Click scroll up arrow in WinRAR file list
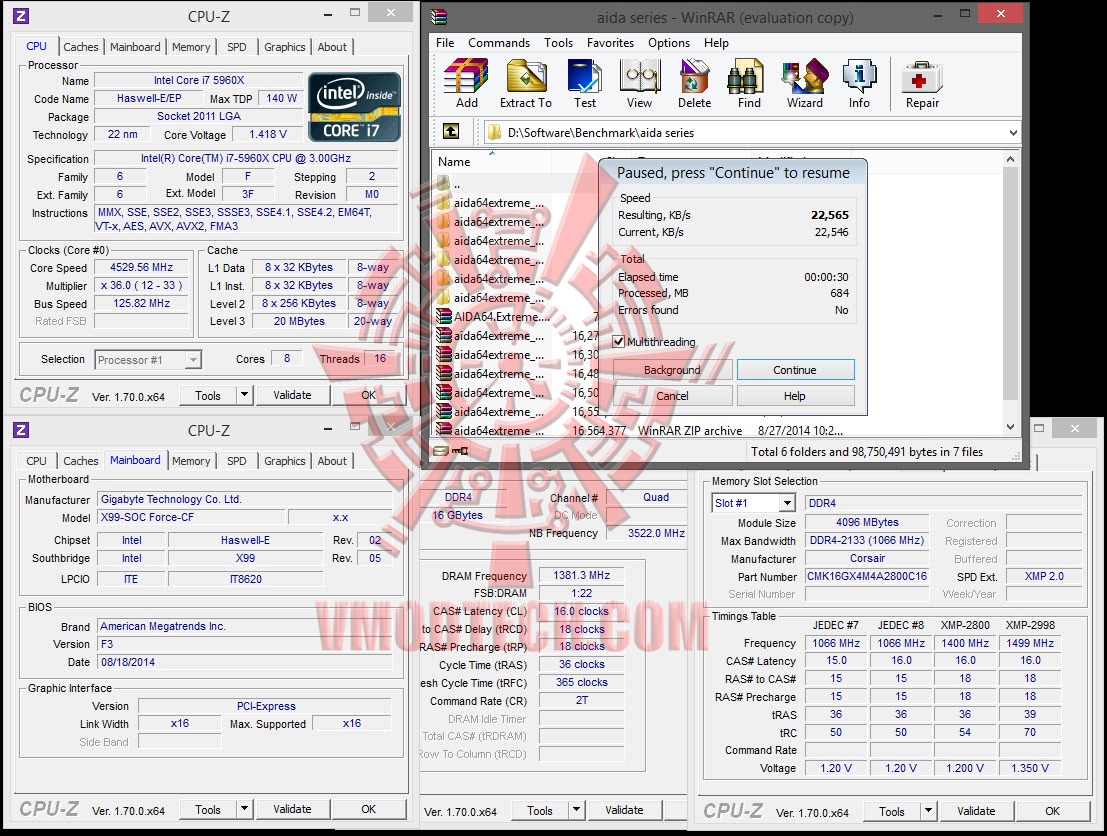1107x836 pixels. coord(1010,159)
